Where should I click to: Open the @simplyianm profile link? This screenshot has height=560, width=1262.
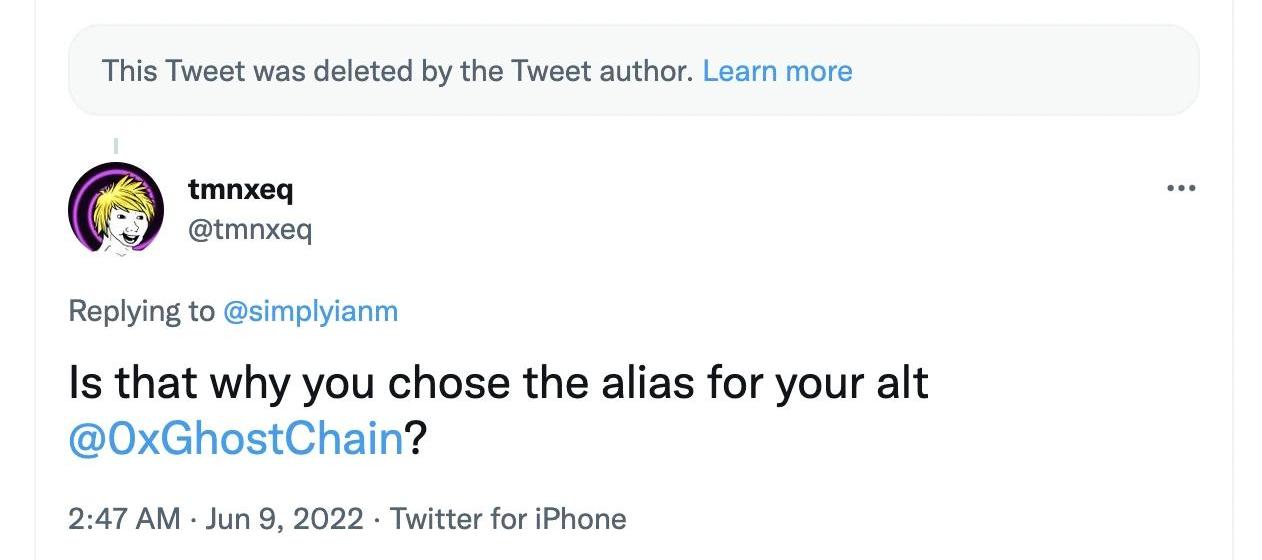[x=310, y=311]
